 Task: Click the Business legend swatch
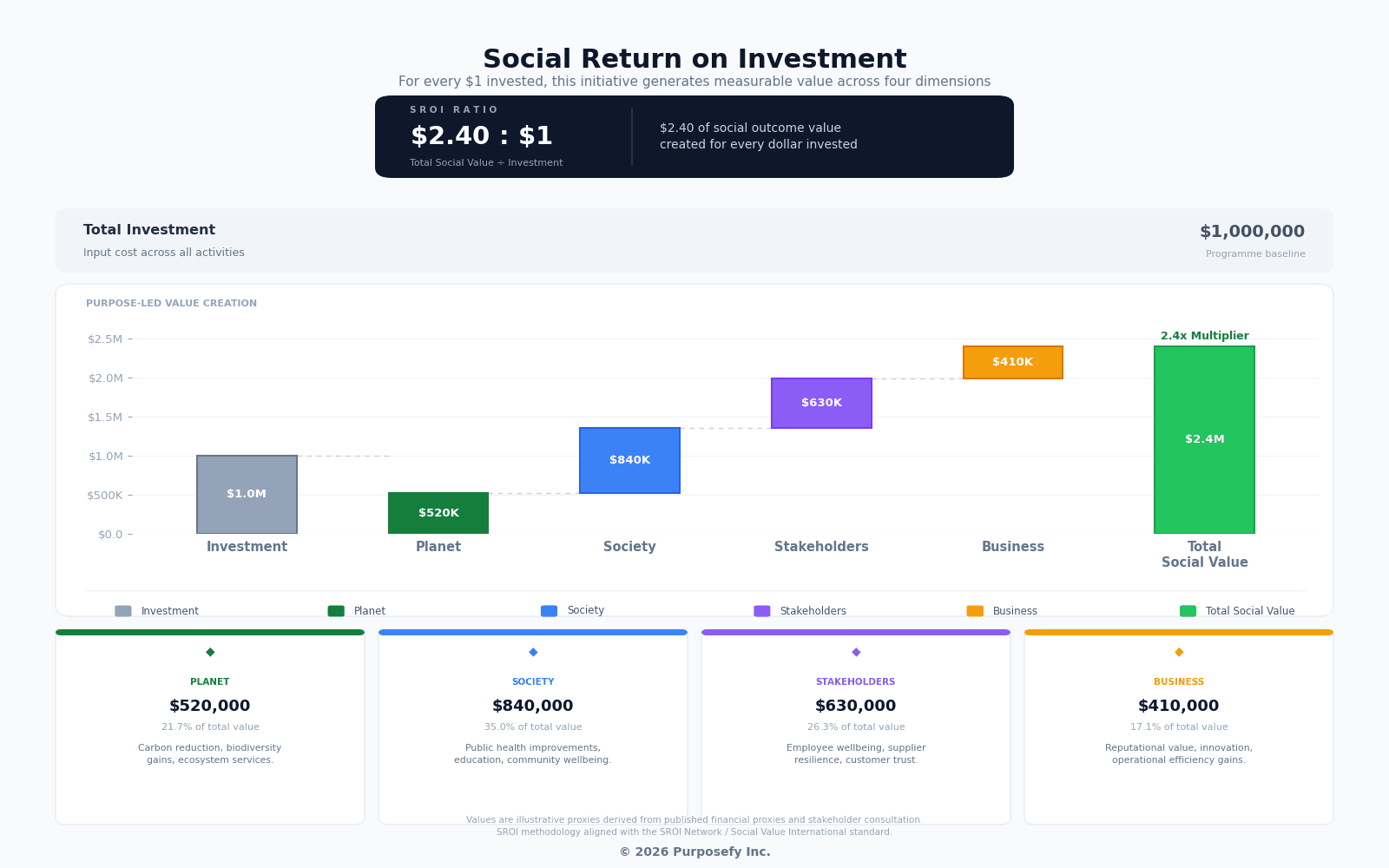[x=975, y=611]
